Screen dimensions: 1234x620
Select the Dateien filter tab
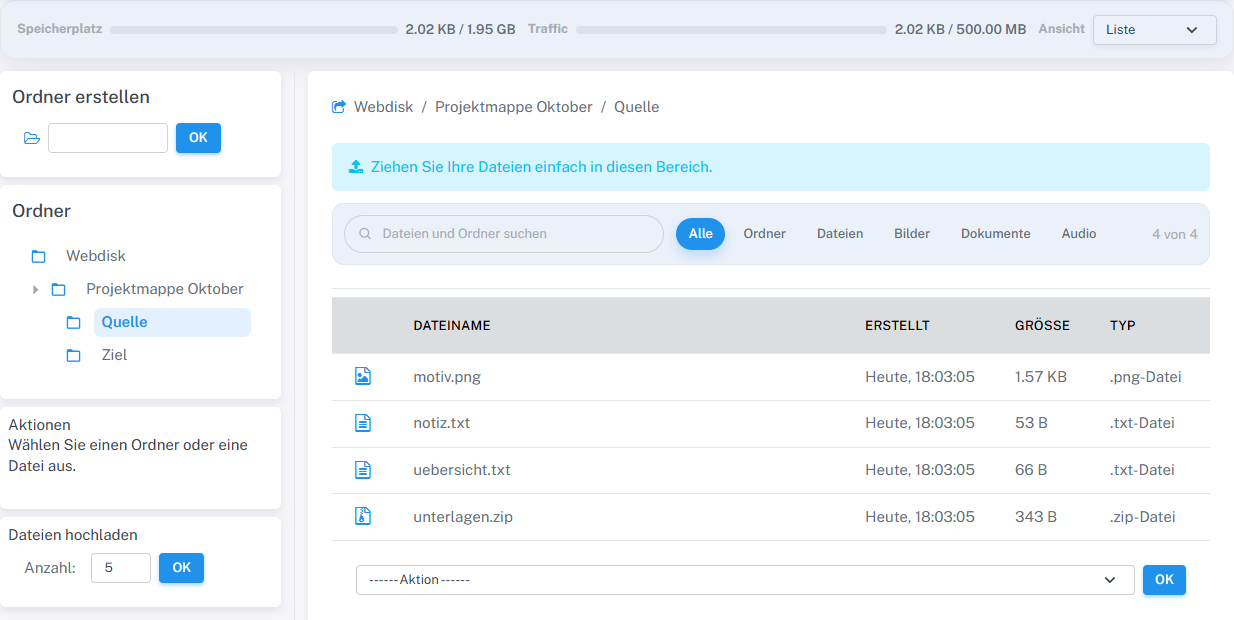pyautogui.click(x=840, y=234)
